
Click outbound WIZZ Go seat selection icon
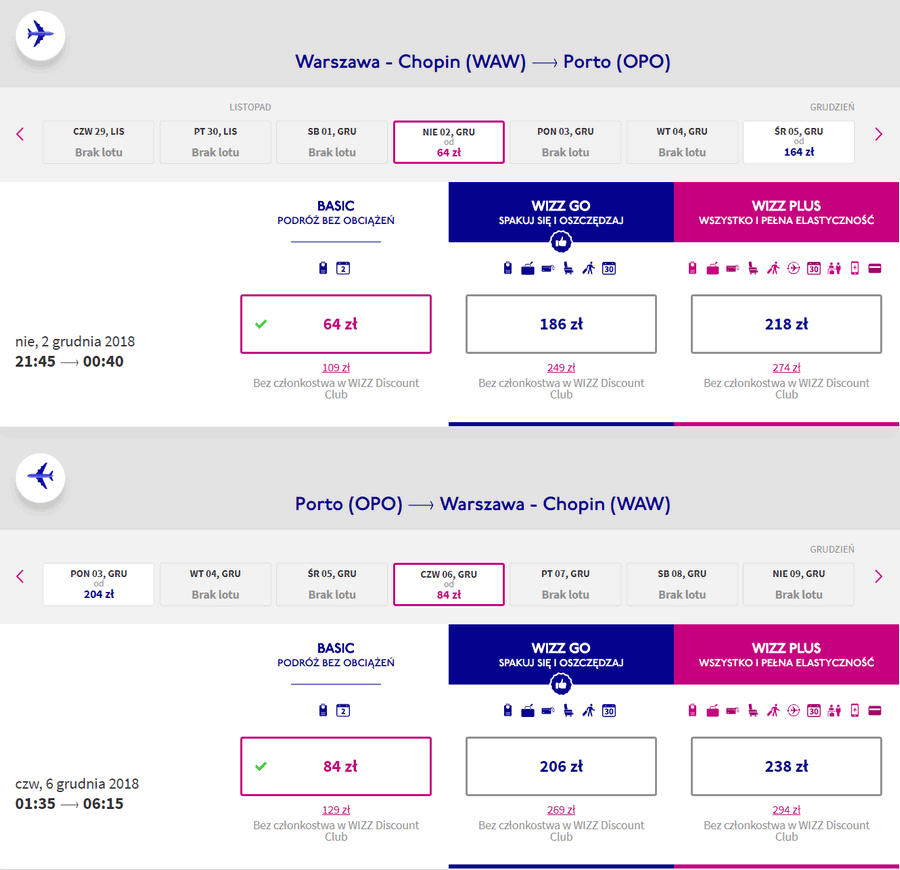[568, 268]
